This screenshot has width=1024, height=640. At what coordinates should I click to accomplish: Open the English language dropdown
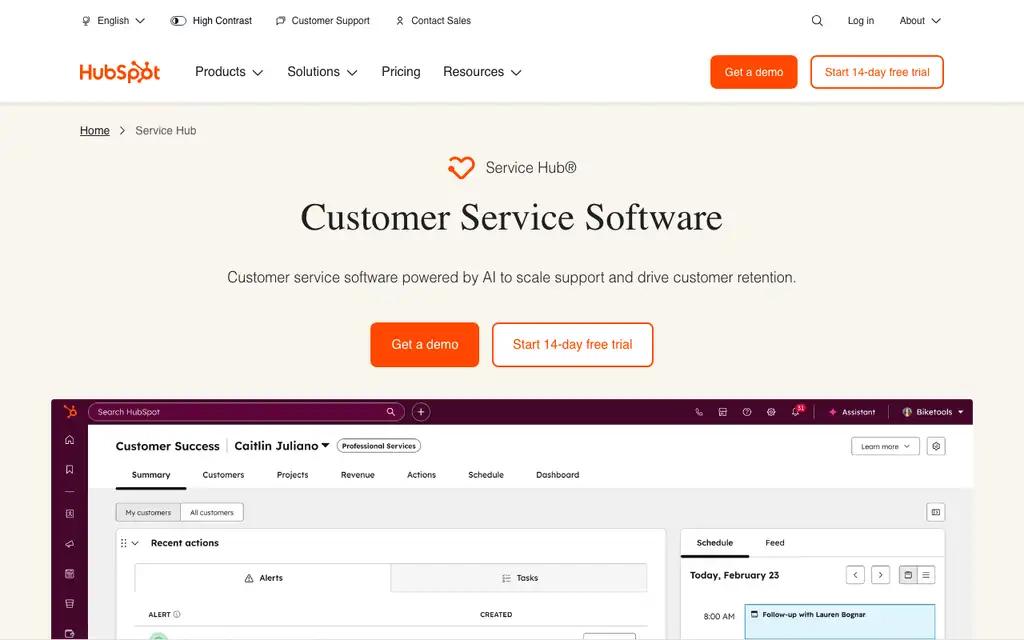[113, 21]
